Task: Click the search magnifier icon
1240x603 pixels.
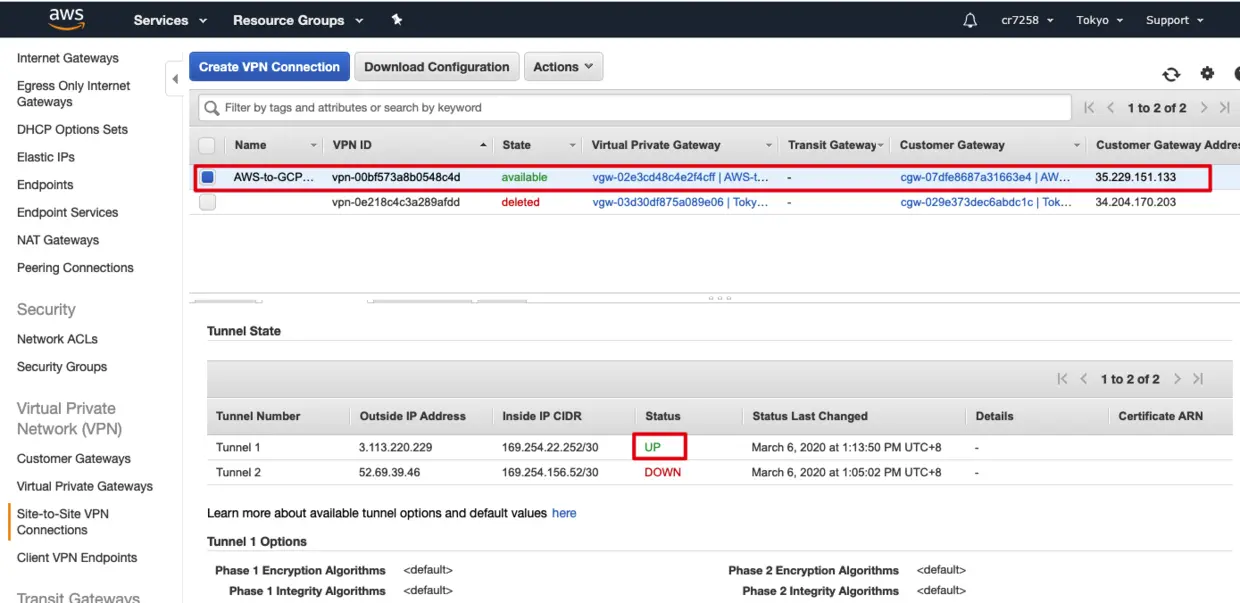Action: click(212, 108)
